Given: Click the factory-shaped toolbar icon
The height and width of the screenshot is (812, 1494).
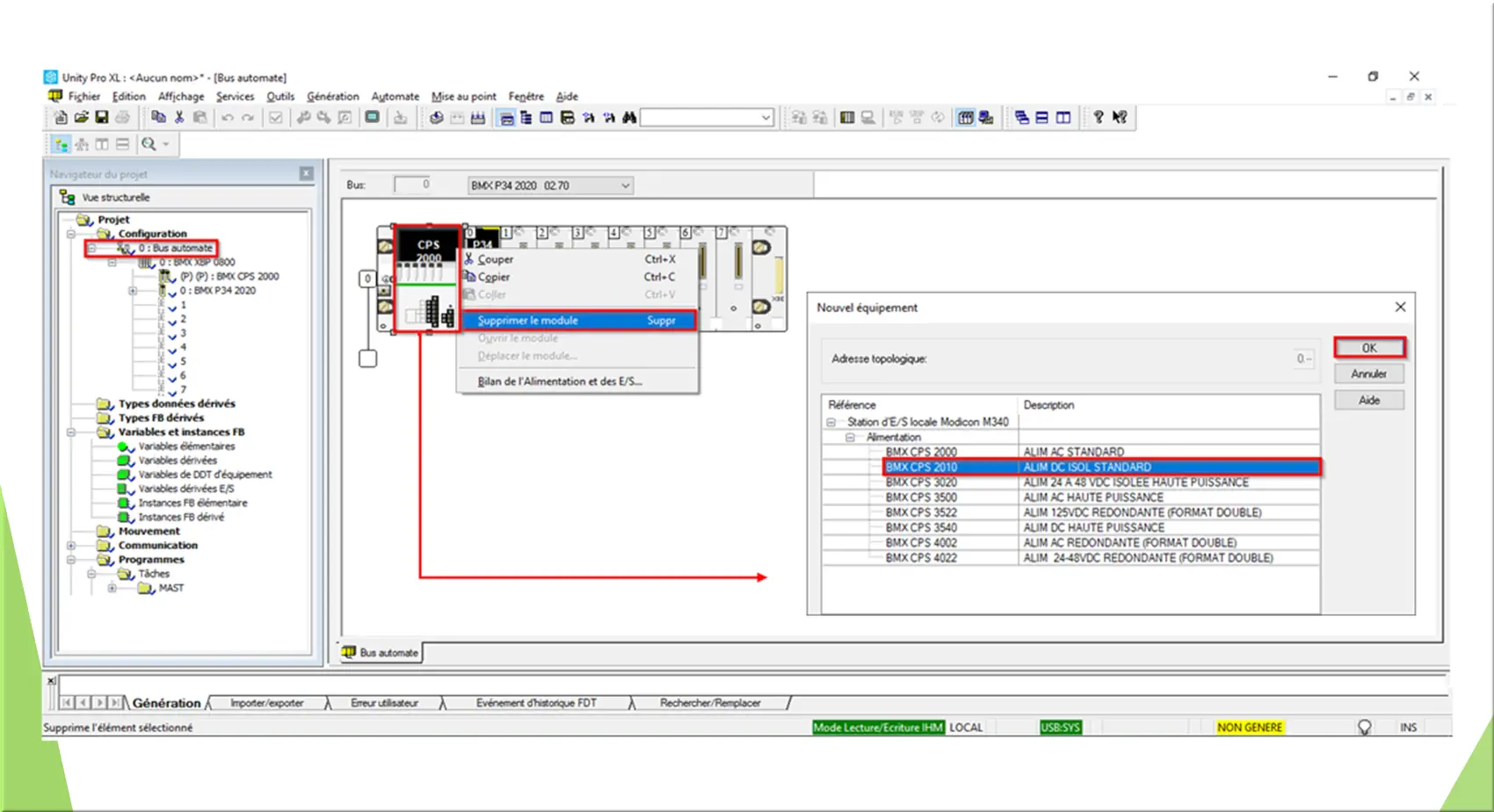Looking at the screenshot, I should tap(477, 118).
